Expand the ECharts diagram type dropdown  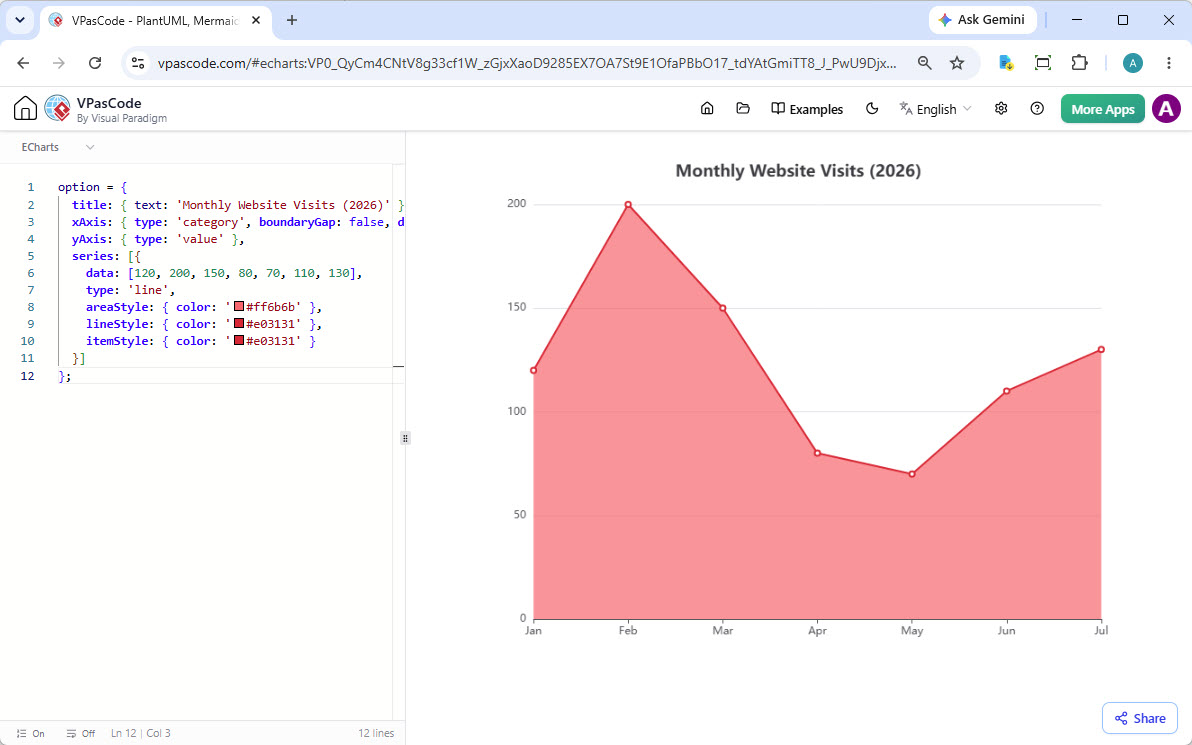(x=58, y=147)
